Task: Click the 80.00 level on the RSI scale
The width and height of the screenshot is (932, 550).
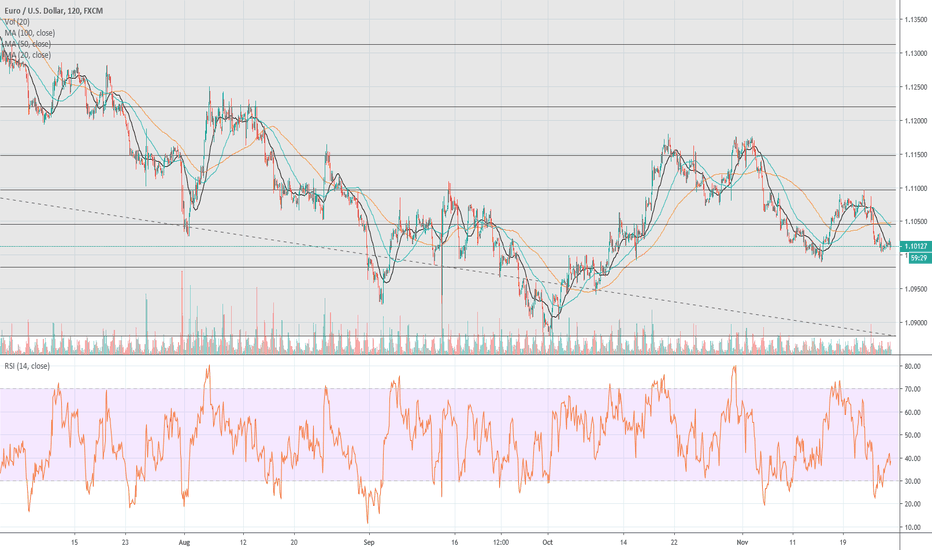Action: [913, 367]
